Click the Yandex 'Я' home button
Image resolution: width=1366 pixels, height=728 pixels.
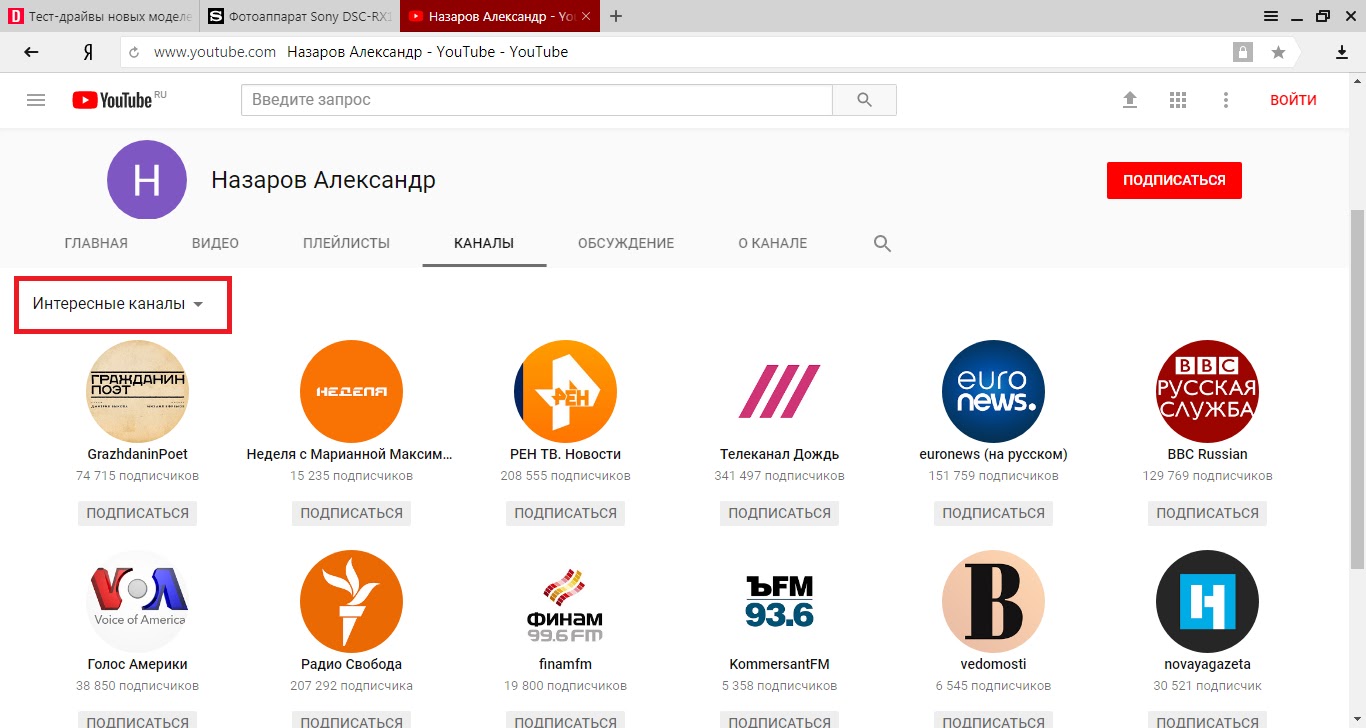(x=88, y=52)
